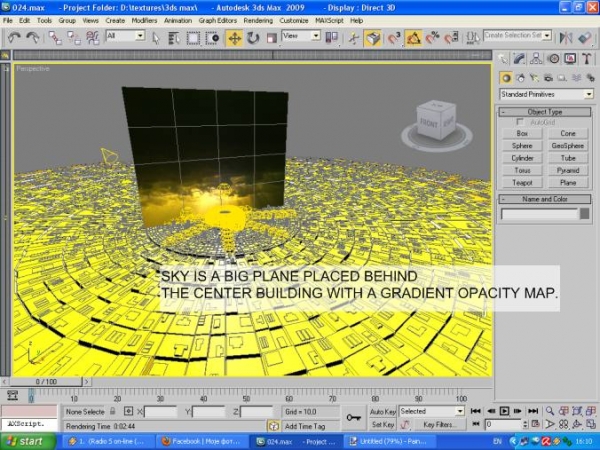Toggle Angle Snap icon
Screen dimensions: 600x450
413,38
